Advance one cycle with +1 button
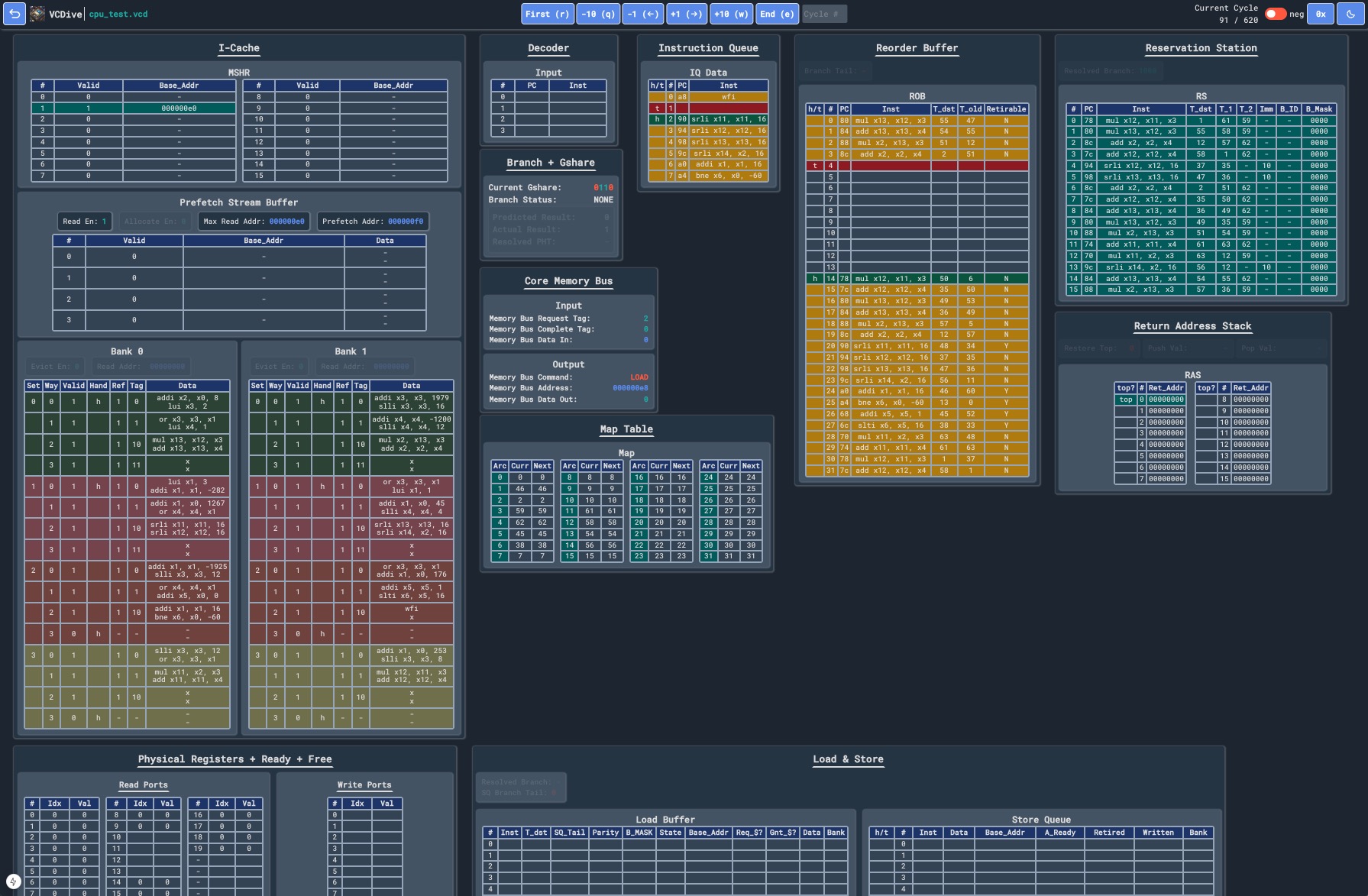This screenshot has width=1368, height=896. [x=686, y=14]
